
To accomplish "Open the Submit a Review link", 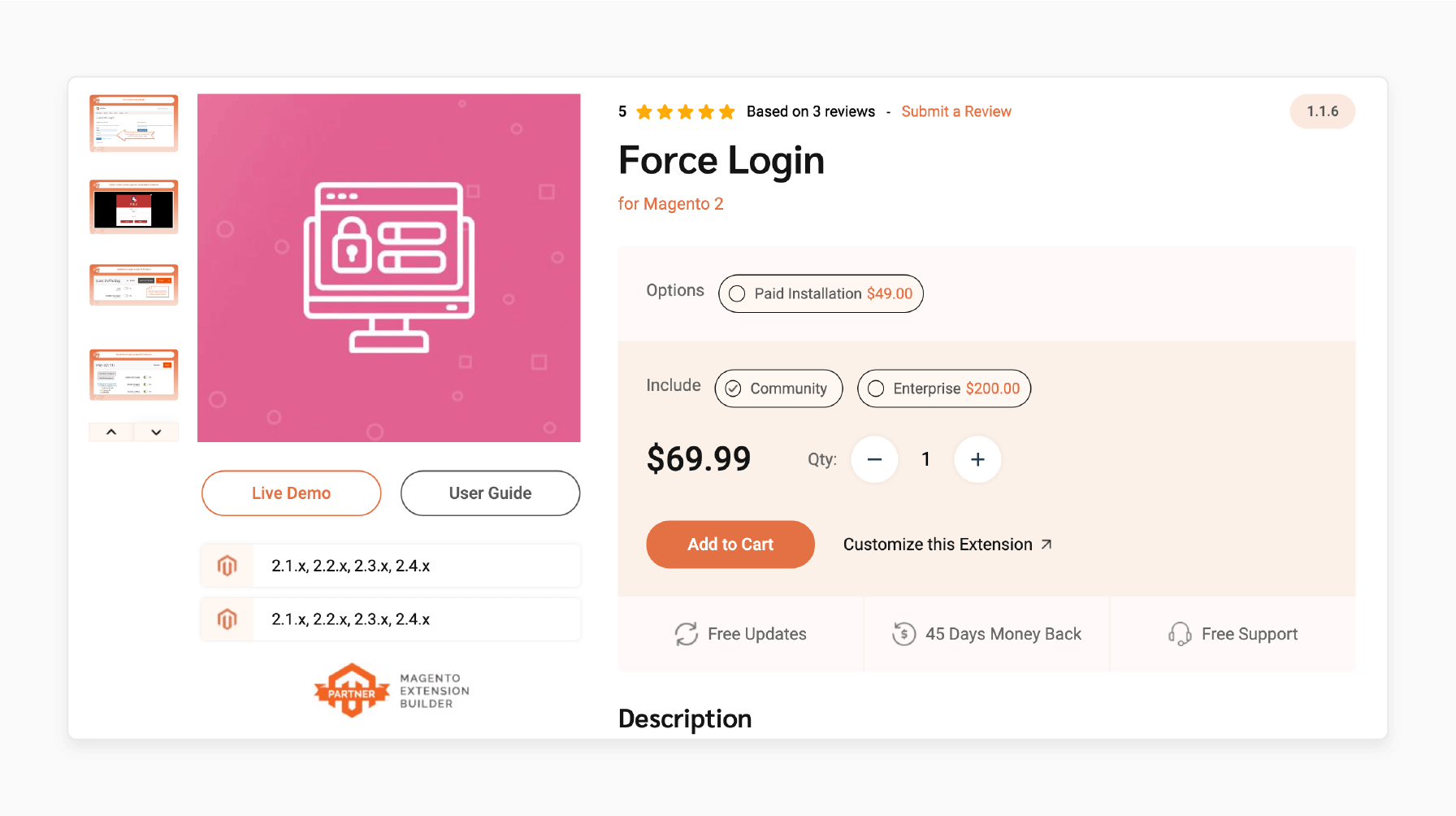I will [956, 111].
